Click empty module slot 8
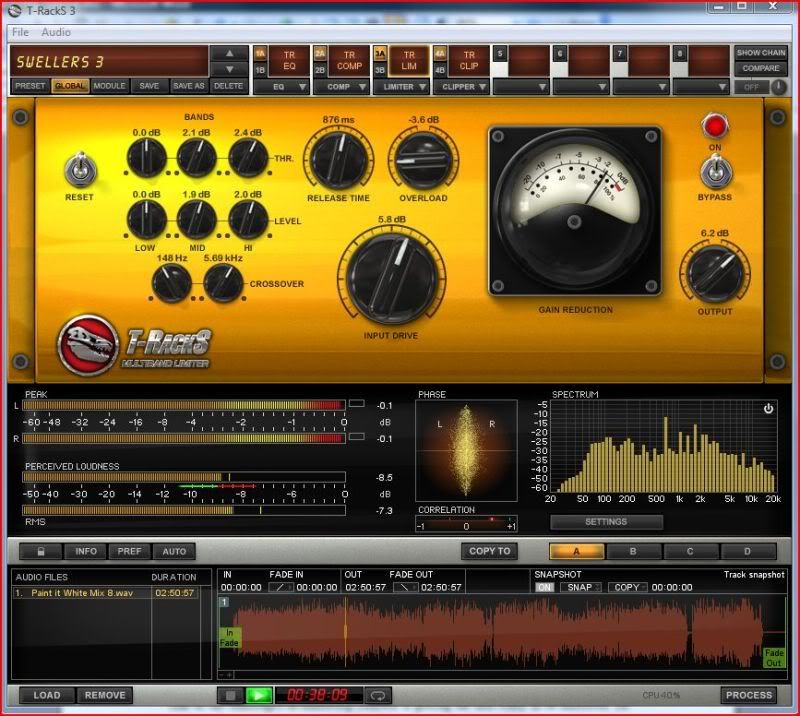 [x=708, y=61]
